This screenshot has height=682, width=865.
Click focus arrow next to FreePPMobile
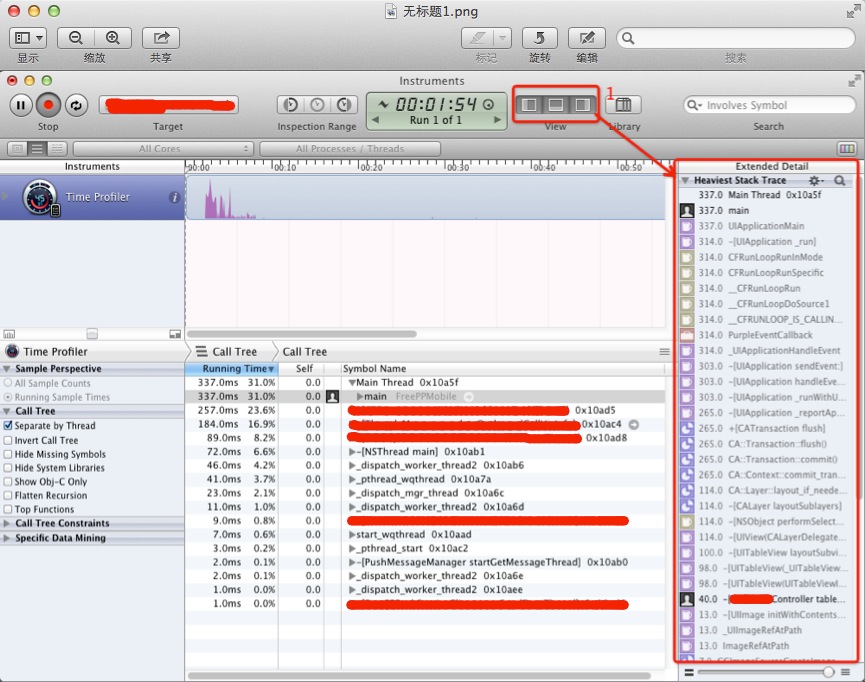pyautogui.click(x=468, y=397)
